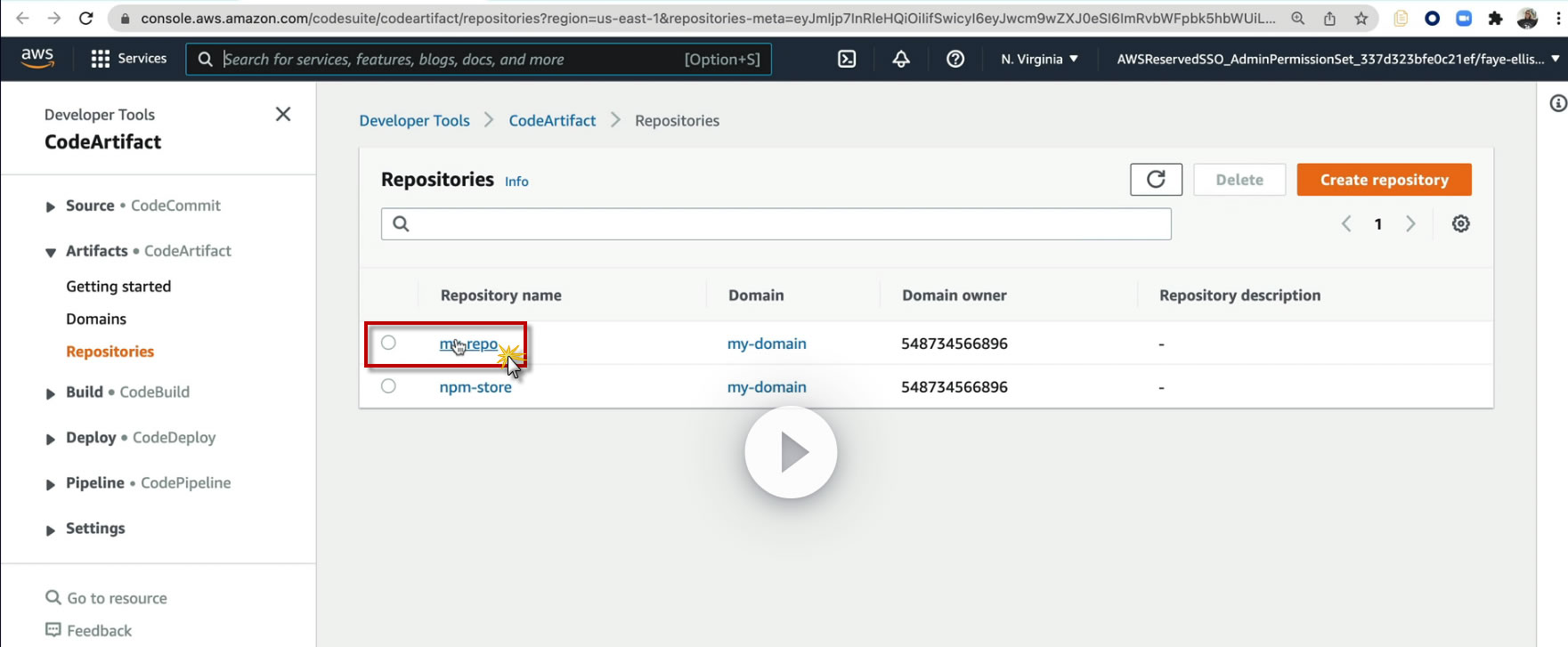Viewport: 1568px width, 647px height.
Task: Click page number 1 in pagination
Action: click(1378, 224)
